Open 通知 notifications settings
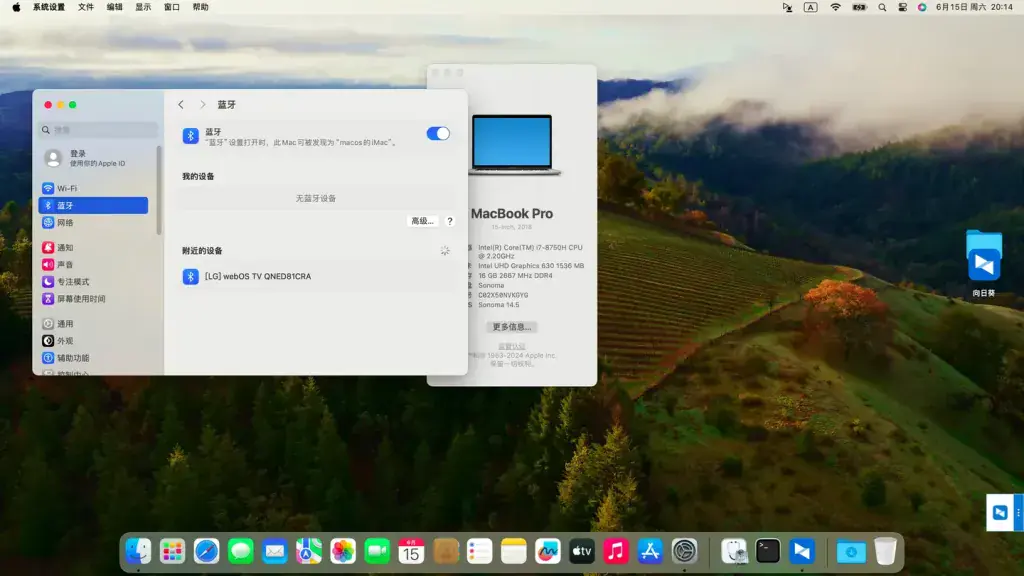1024x576 pixels. pos(93,248)
